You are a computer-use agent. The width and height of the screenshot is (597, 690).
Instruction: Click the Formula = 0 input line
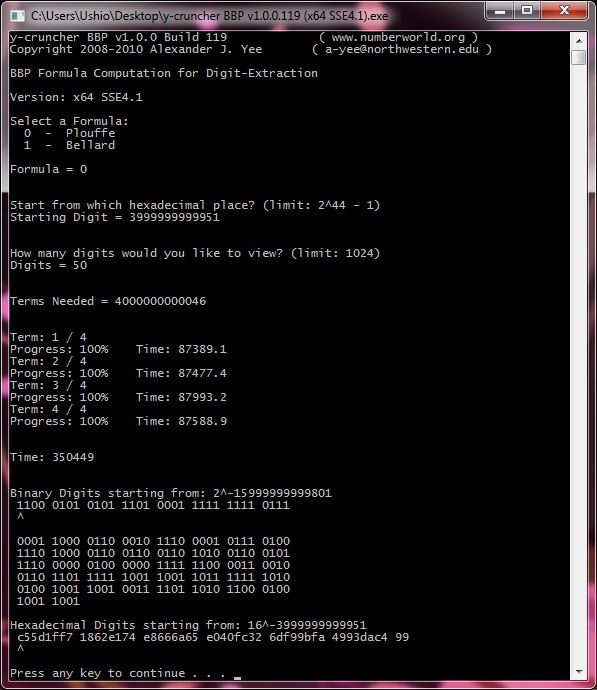tap(48, 169)
